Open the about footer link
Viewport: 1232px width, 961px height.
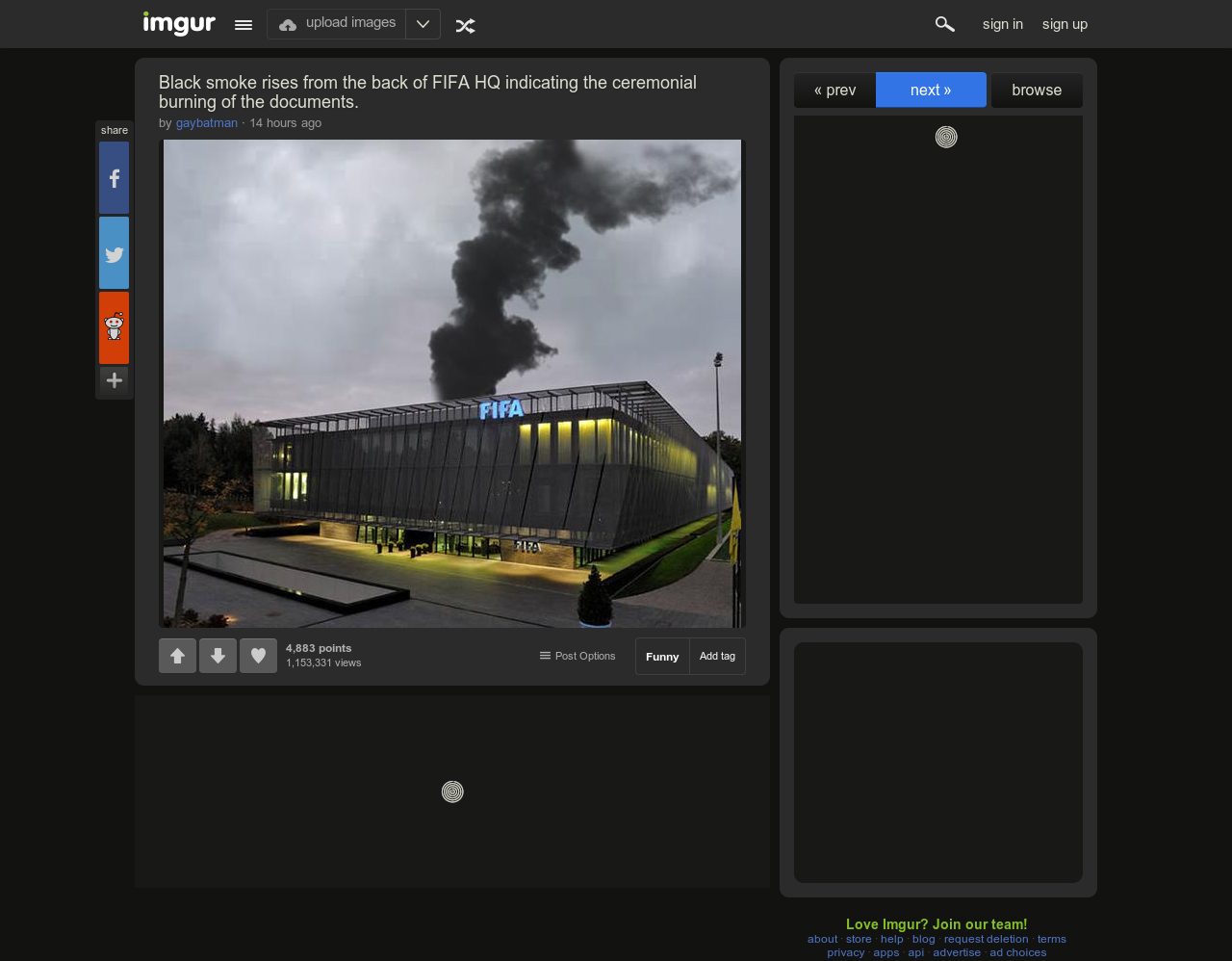pyautogui.click(x=823, y=939)
